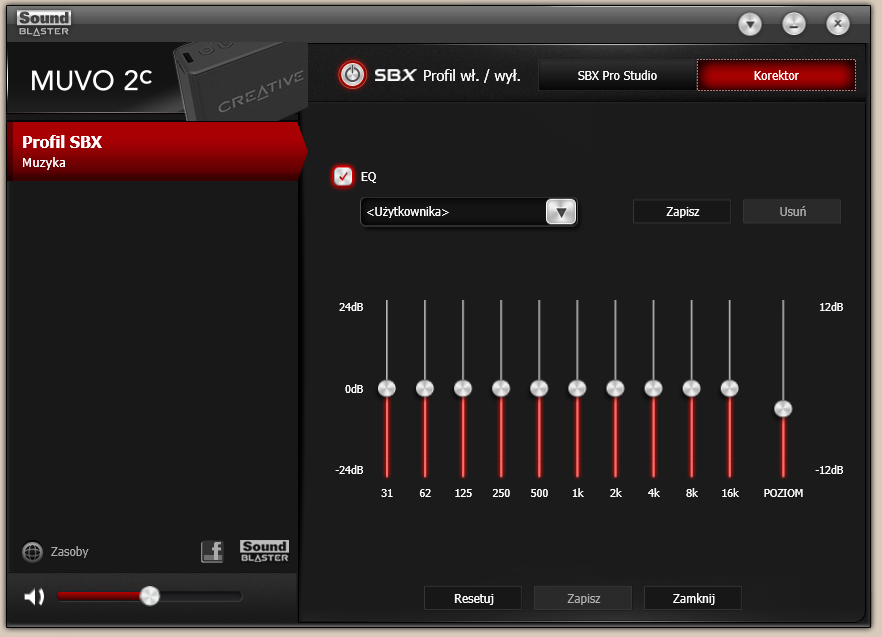The image size is (882, 637).
Task: Uncheck the EQ checkbox
Action: pos(343,176)
